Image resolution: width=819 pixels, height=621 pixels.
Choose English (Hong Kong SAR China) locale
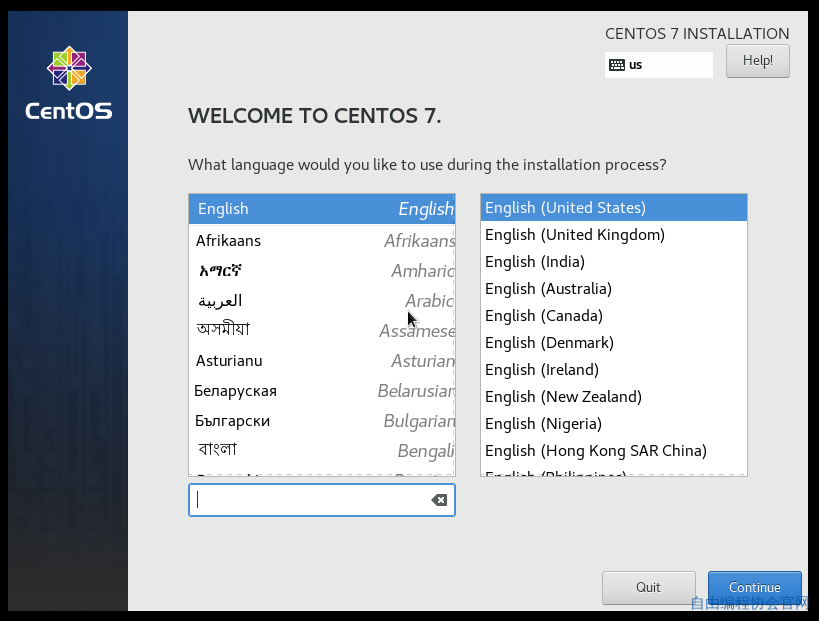click(614, 451)
